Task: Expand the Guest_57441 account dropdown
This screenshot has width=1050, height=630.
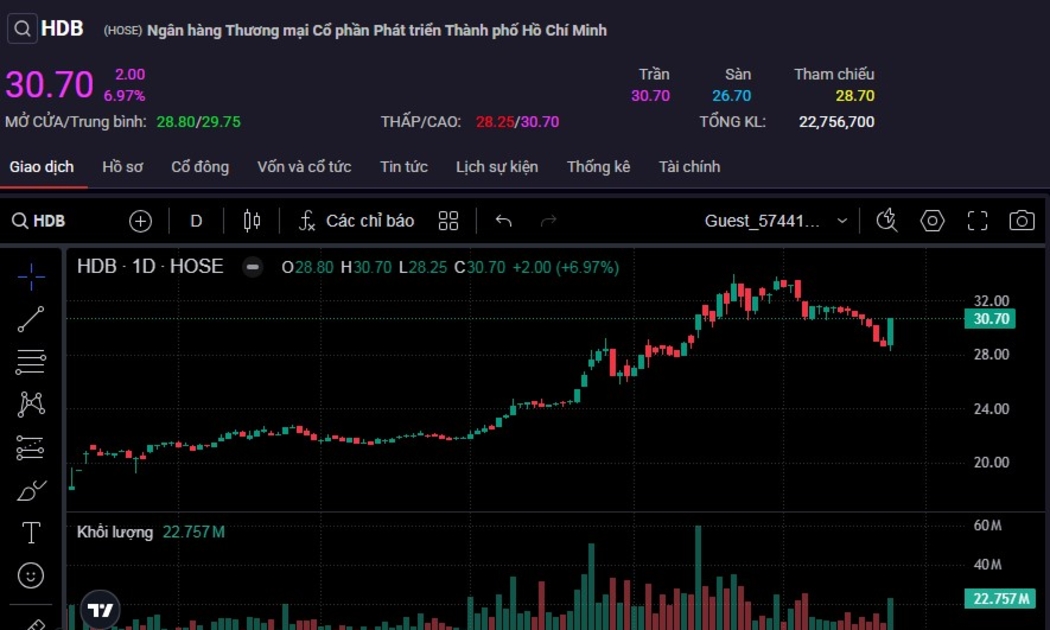Action: [x=842, y=221]
